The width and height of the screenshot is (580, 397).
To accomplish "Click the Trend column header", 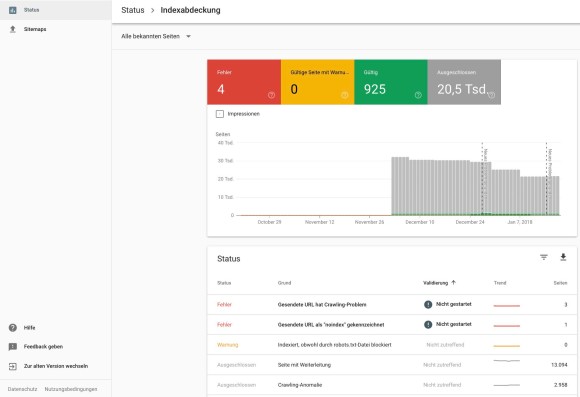I will (500, 283).
